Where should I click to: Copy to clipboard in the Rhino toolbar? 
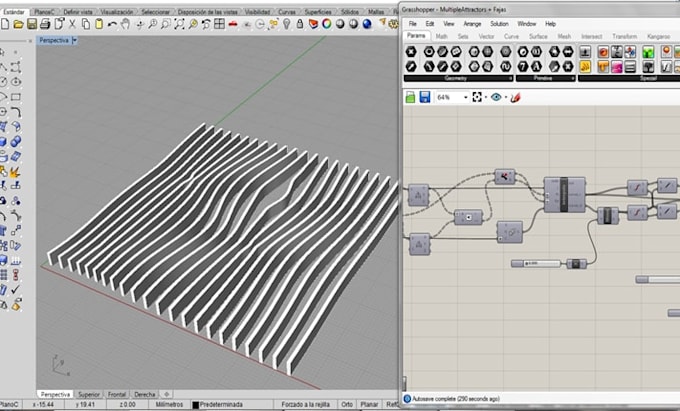[85, 24]
